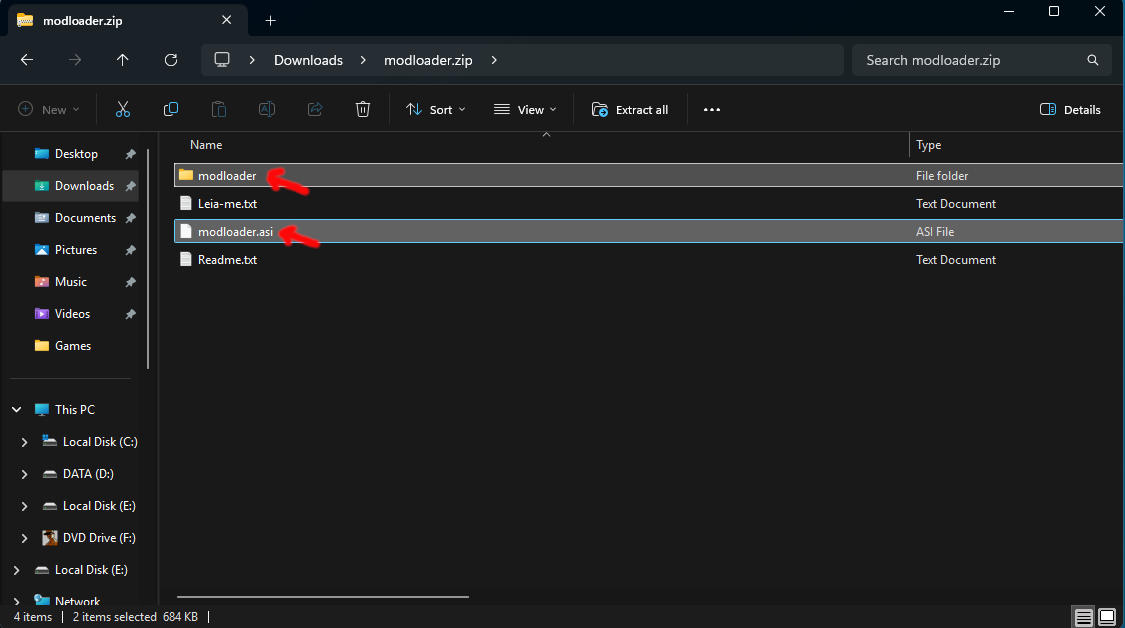Click File folder type cell
The width and height of the screenshot is (1125, 628).
click(942, 176)
